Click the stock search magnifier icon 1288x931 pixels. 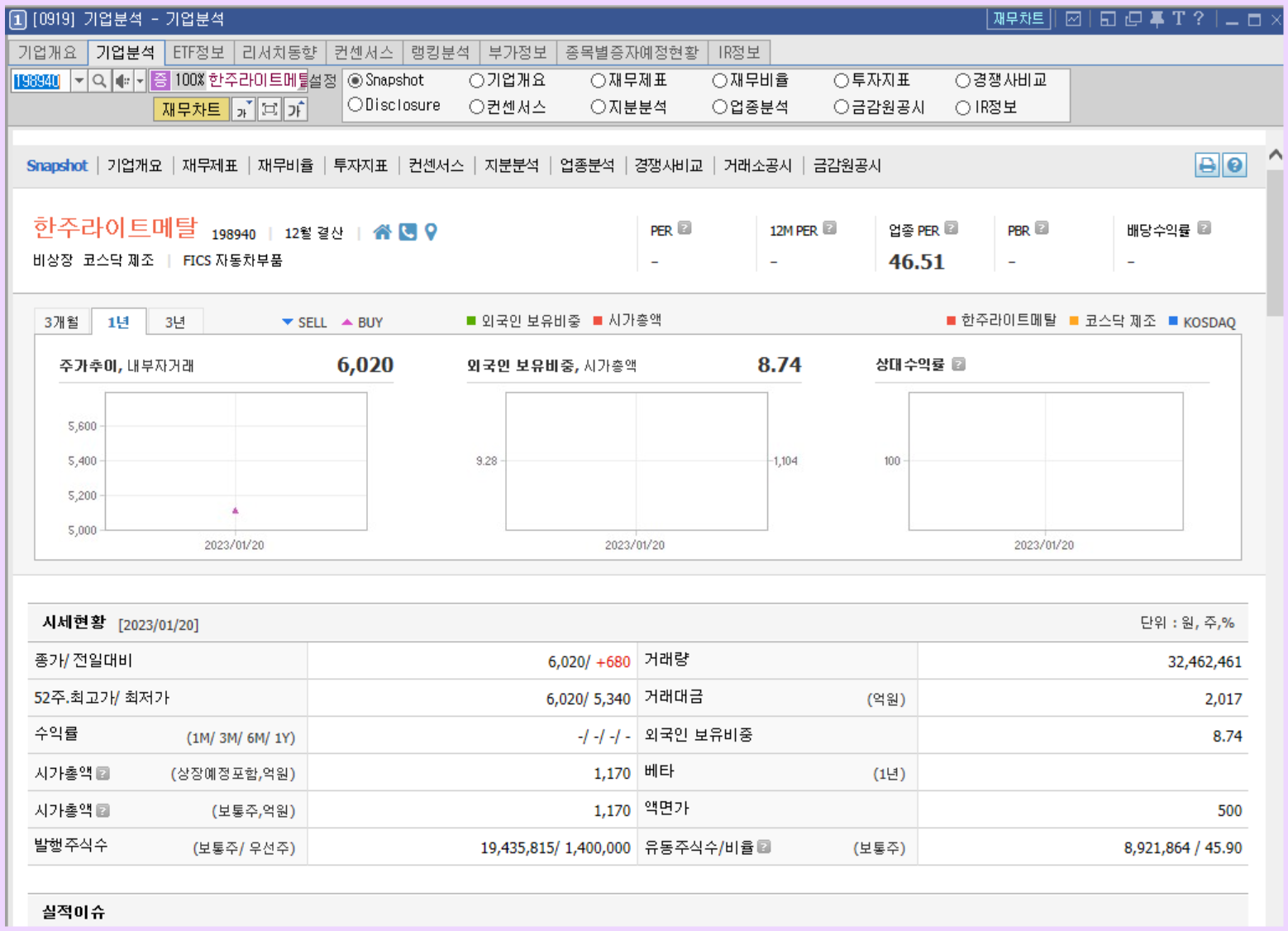[99, 80]
